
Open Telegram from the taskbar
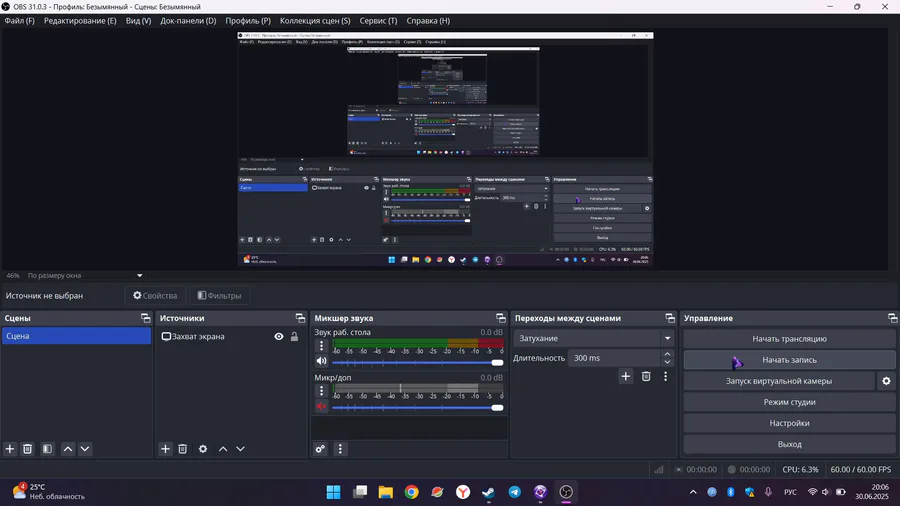click(x=514, y=492)
